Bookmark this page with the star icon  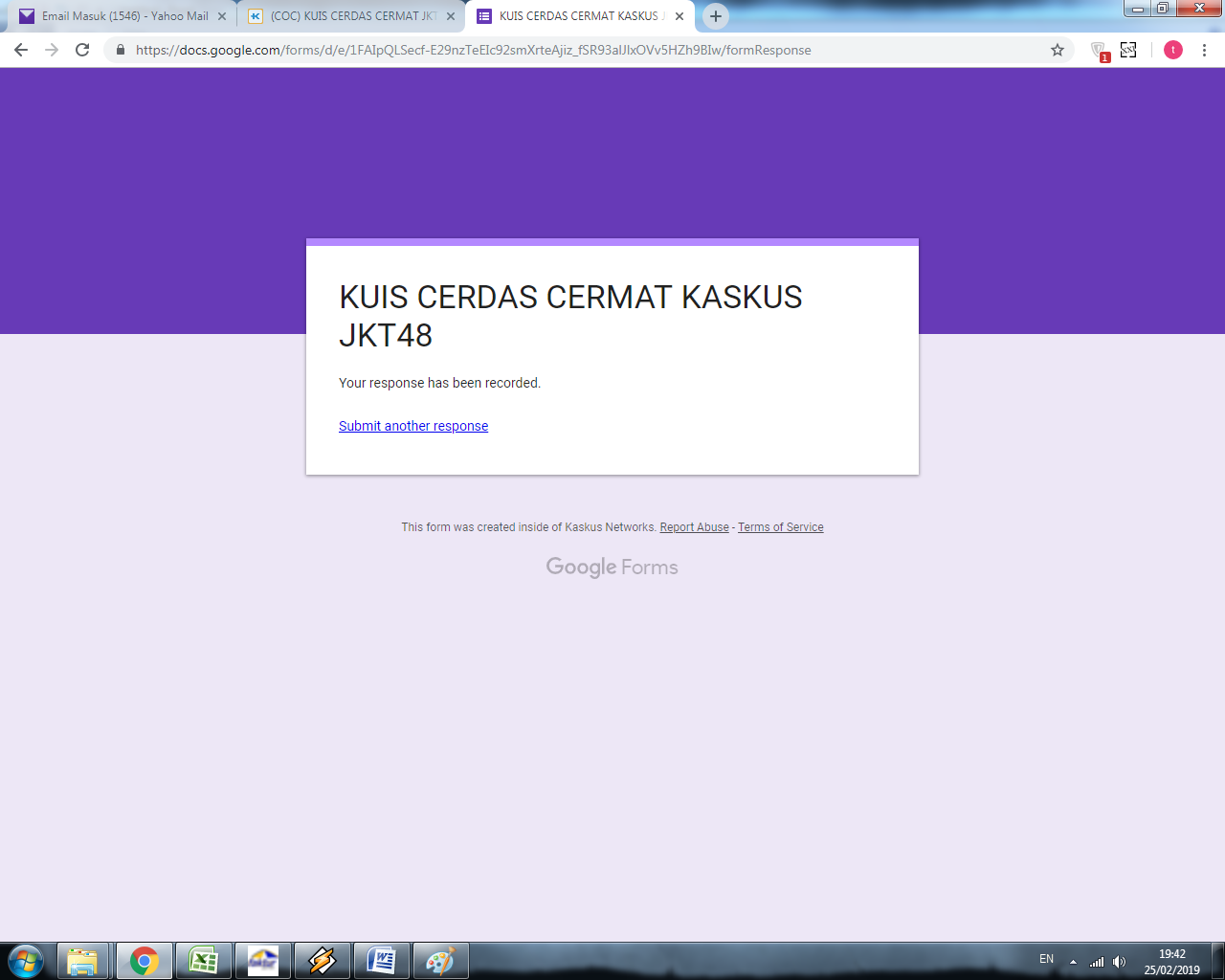1056,50
